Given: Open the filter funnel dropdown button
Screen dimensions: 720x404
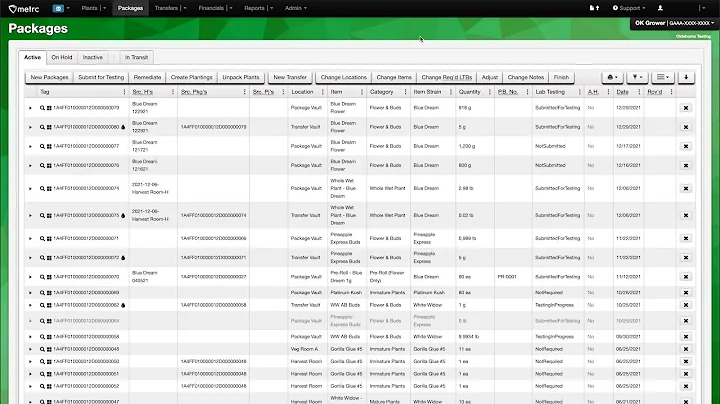Looking at the screenshot, I should click(x=637, y=77).
